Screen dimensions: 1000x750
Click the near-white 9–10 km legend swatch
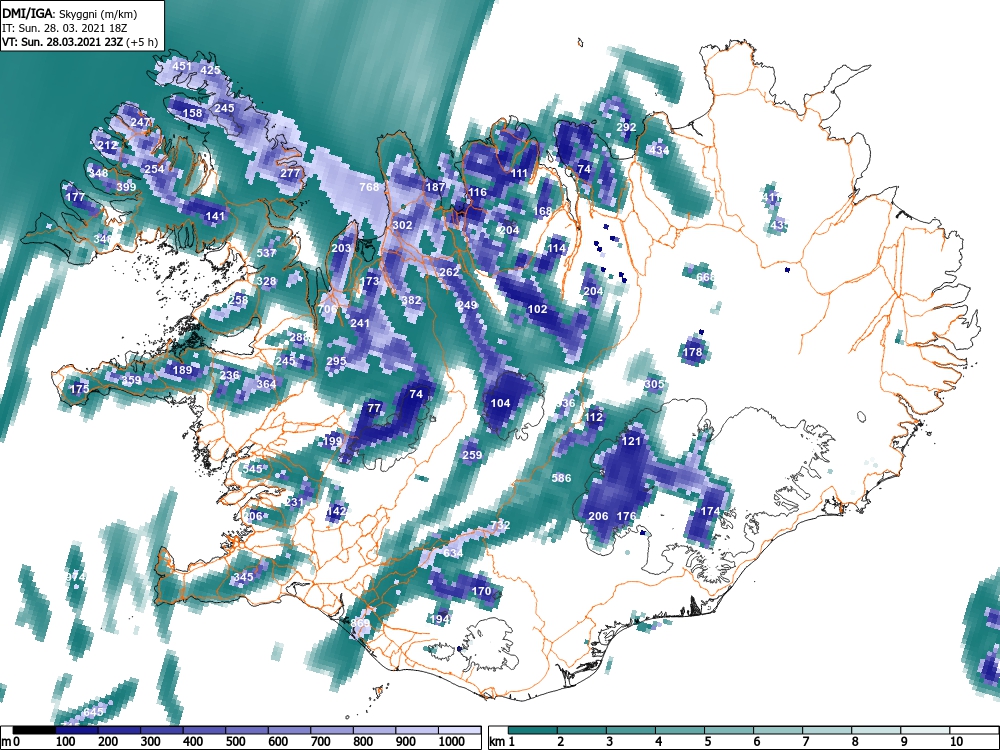(925, 730)
